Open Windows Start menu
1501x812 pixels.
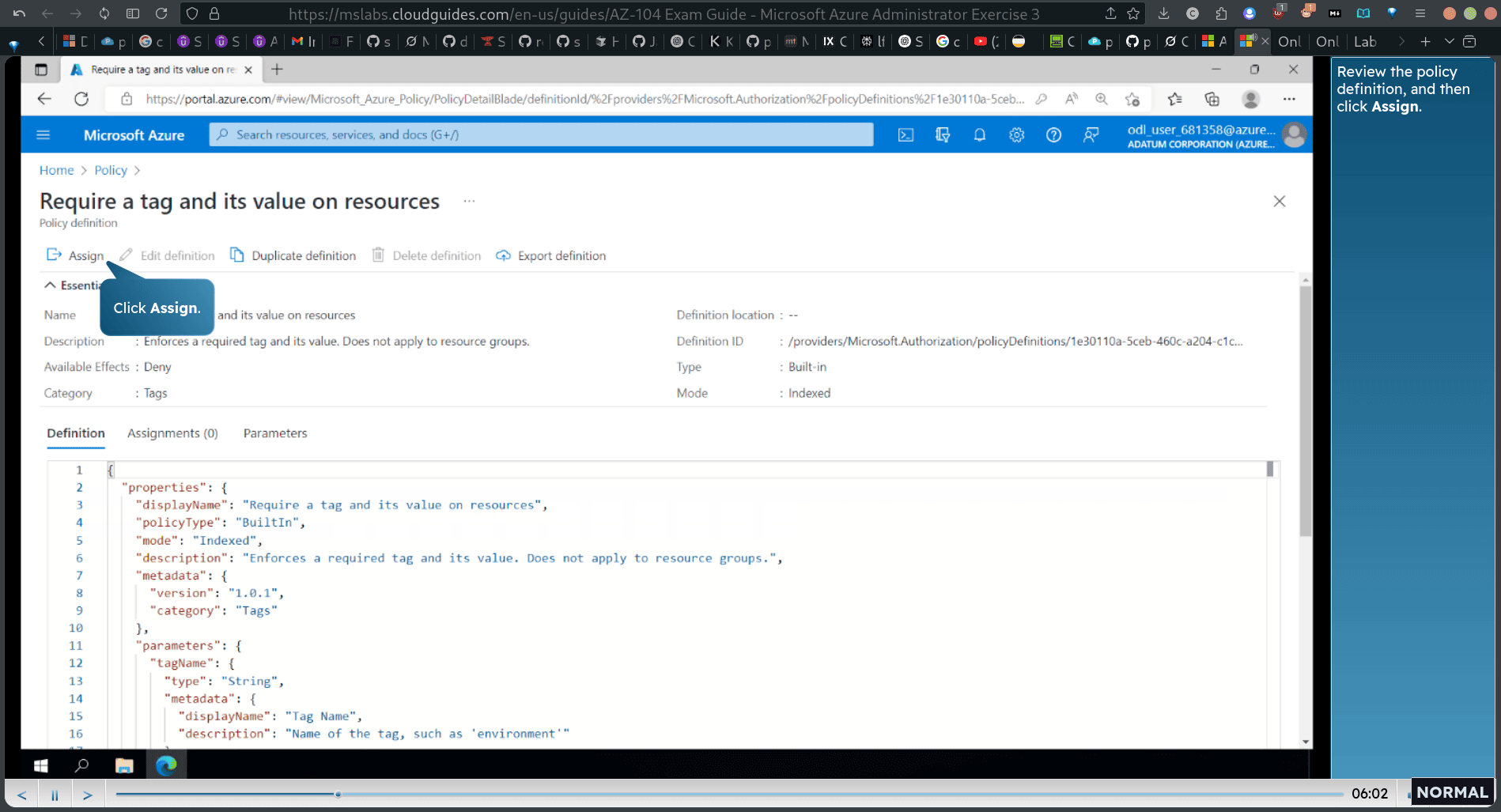pos(41,765)
